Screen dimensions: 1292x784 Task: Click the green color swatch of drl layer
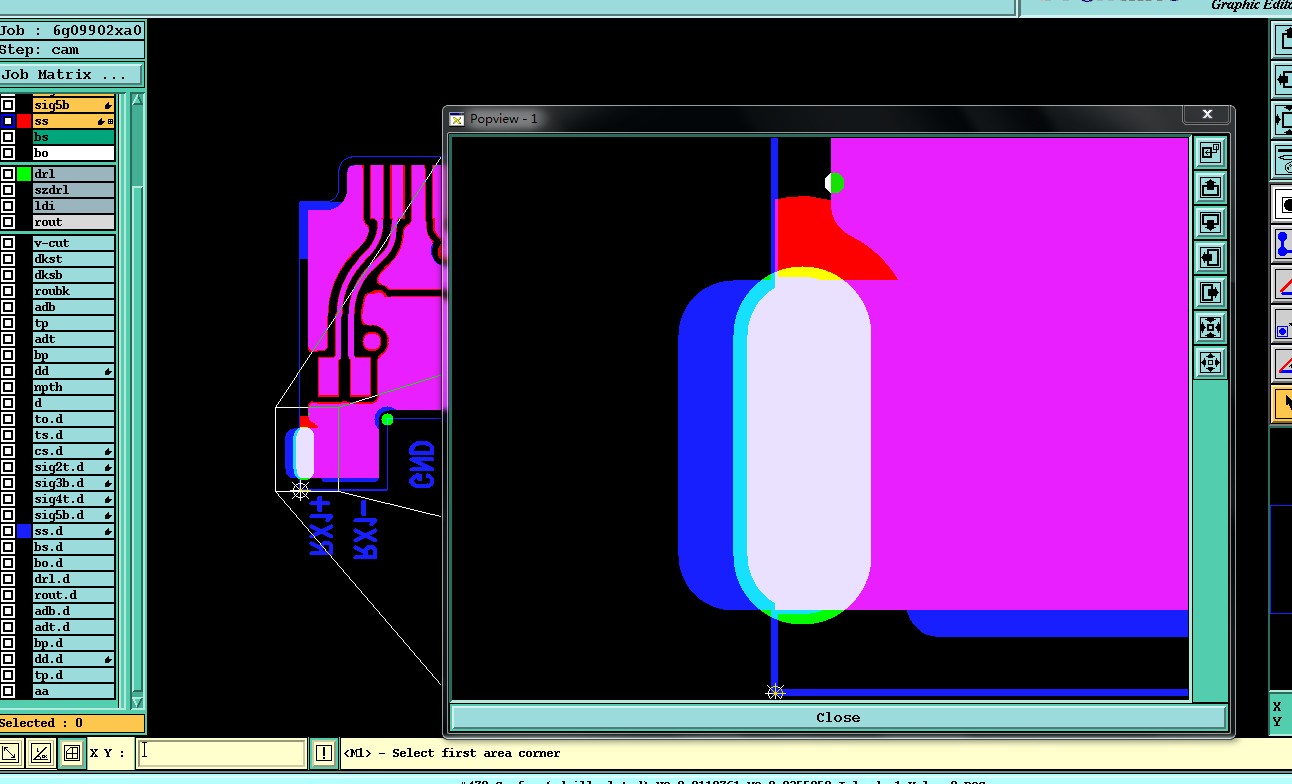pos(24,174)
